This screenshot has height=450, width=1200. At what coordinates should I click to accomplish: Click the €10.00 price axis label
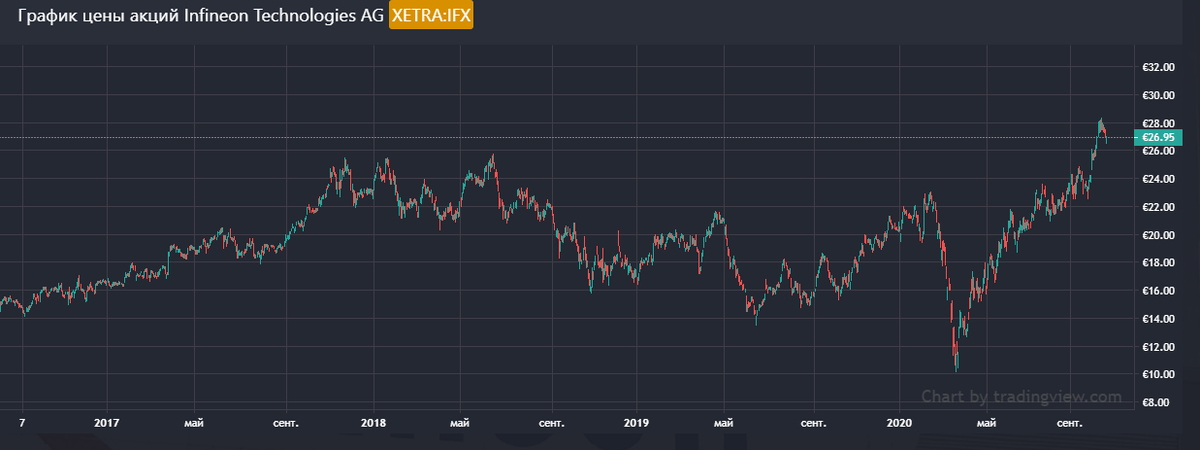click(x=1157, y=374)
